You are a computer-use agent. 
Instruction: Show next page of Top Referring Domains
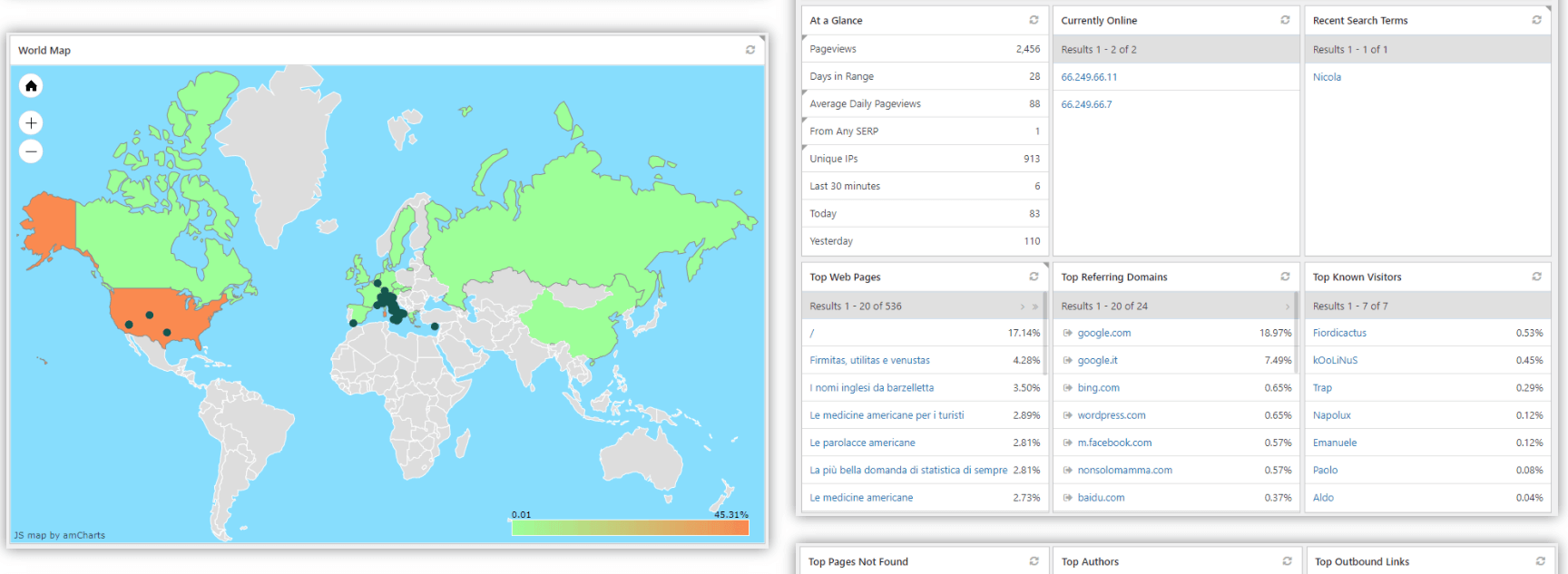(x=1288, y=306)
